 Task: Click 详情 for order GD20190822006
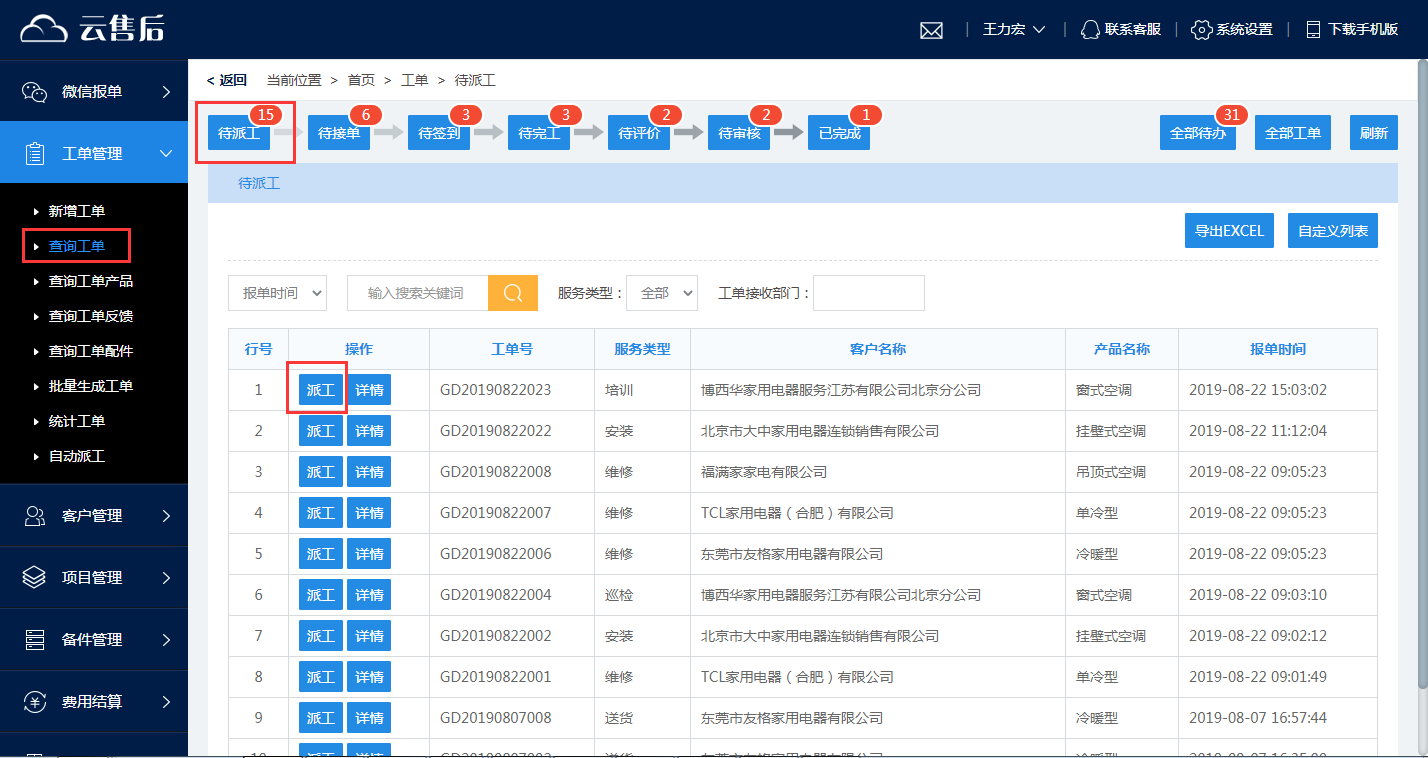[369, 554]
